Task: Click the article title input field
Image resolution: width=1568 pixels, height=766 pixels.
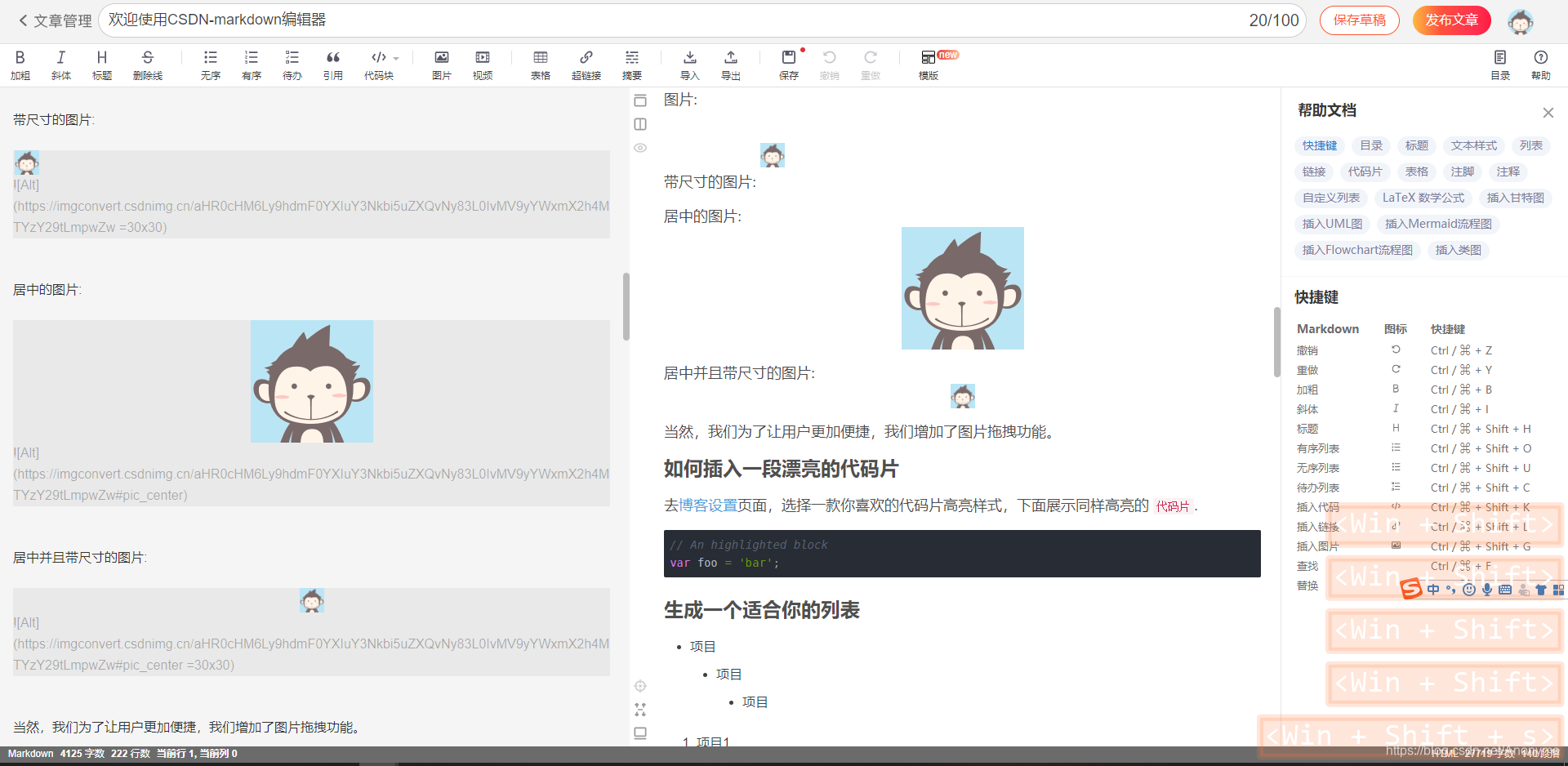Action: [702, 20]
